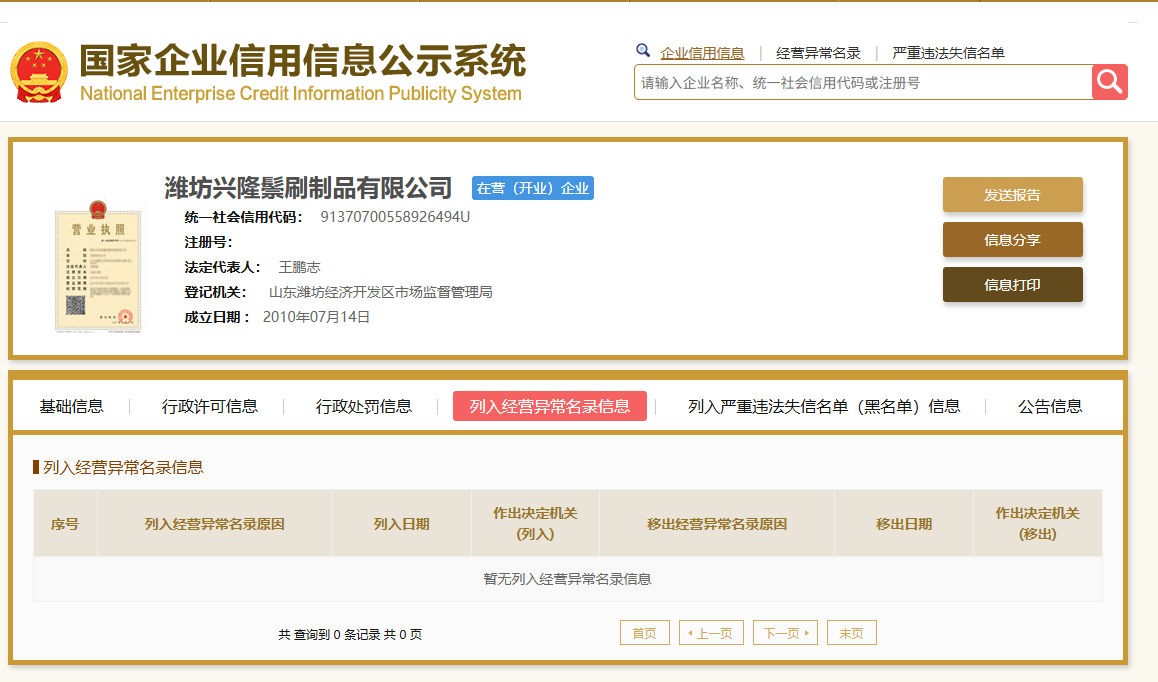Image resolution: width=1158 pixels, height=682 pixels.
Task: Click the 发送报告 button
Action: (x=1013, y=195)
